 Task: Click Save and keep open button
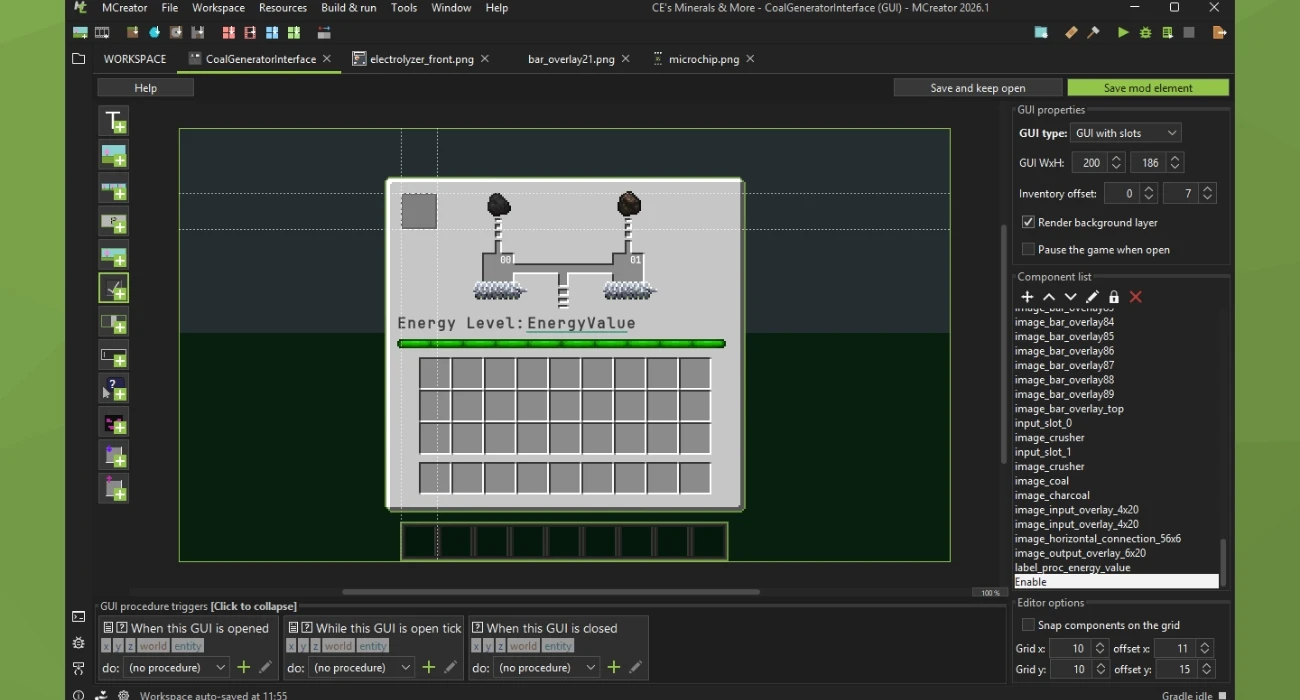[x=978, y=88]
